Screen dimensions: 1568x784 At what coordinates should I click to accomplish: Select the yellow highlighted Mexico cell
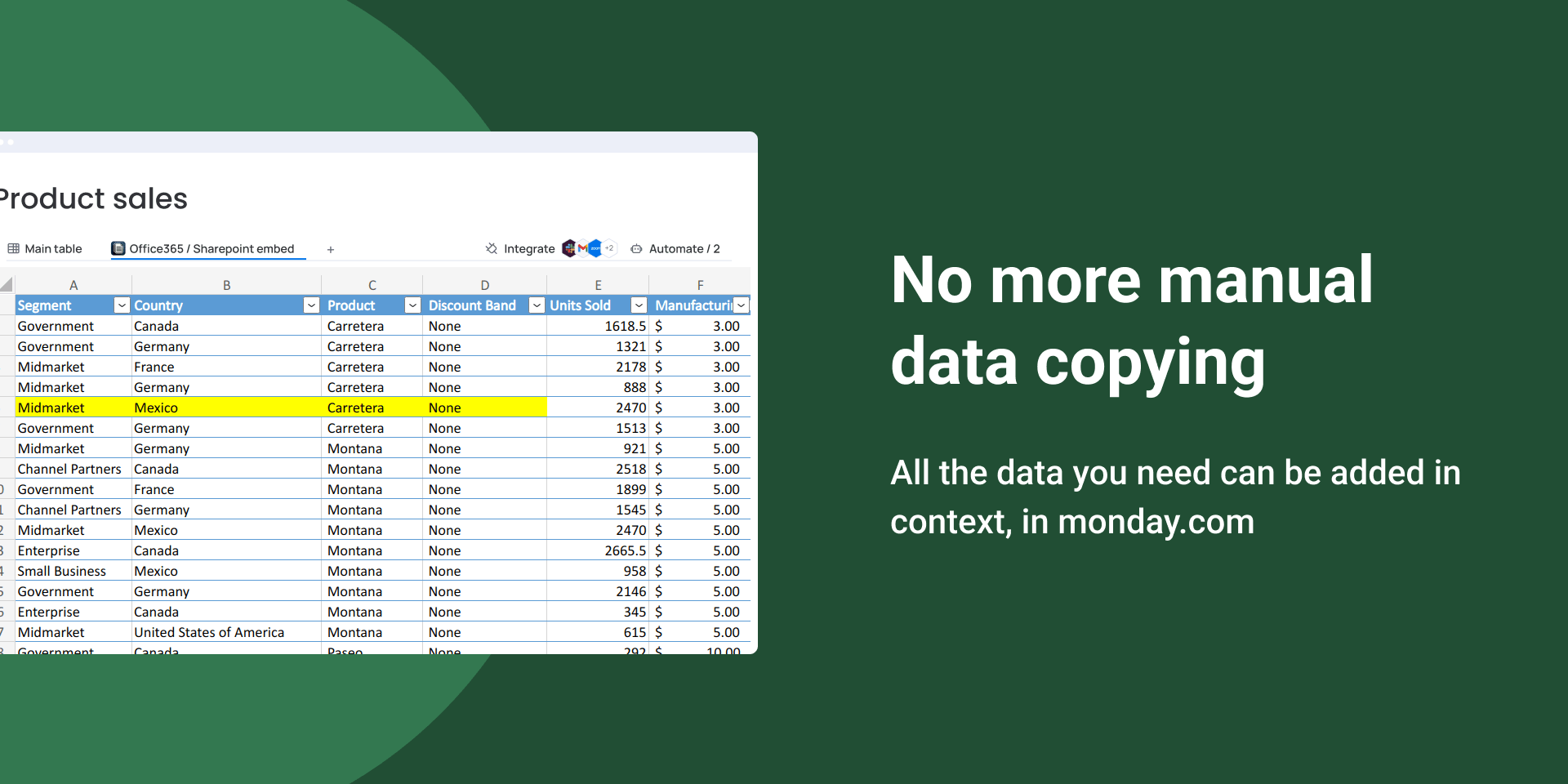[226, 408]
